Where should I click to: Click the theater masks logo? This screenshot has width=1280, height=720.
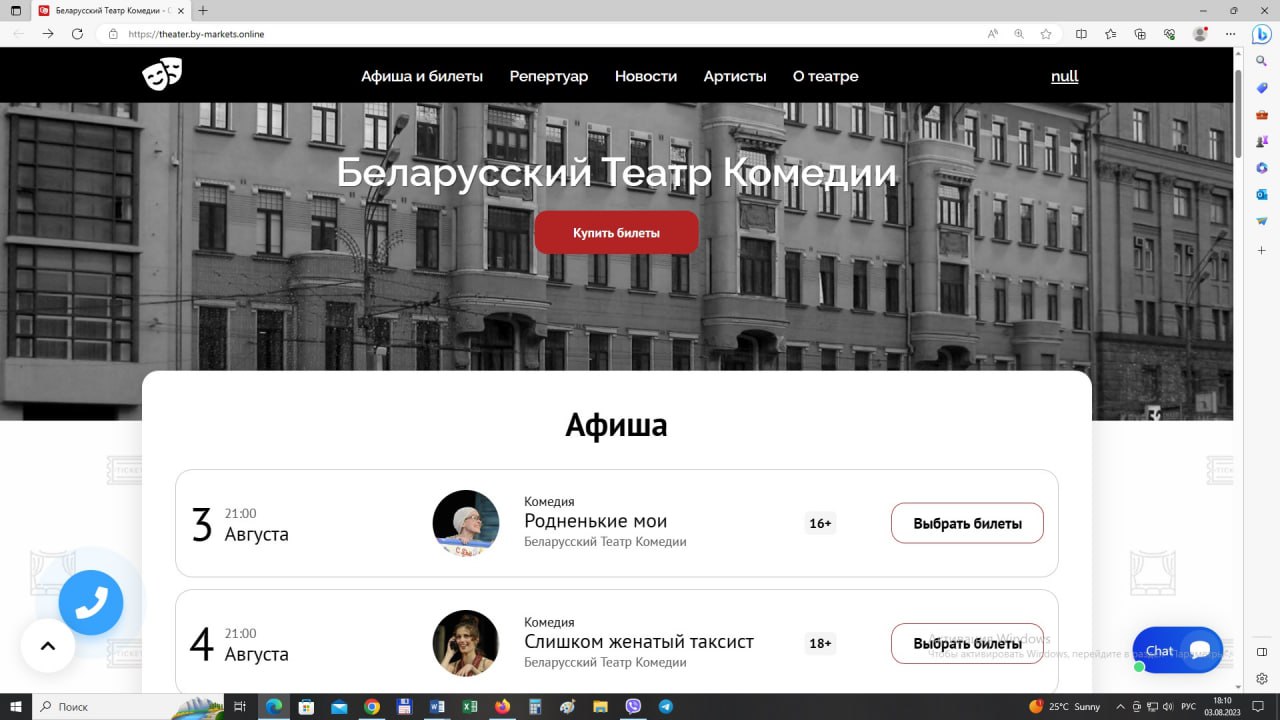[162, 75]
